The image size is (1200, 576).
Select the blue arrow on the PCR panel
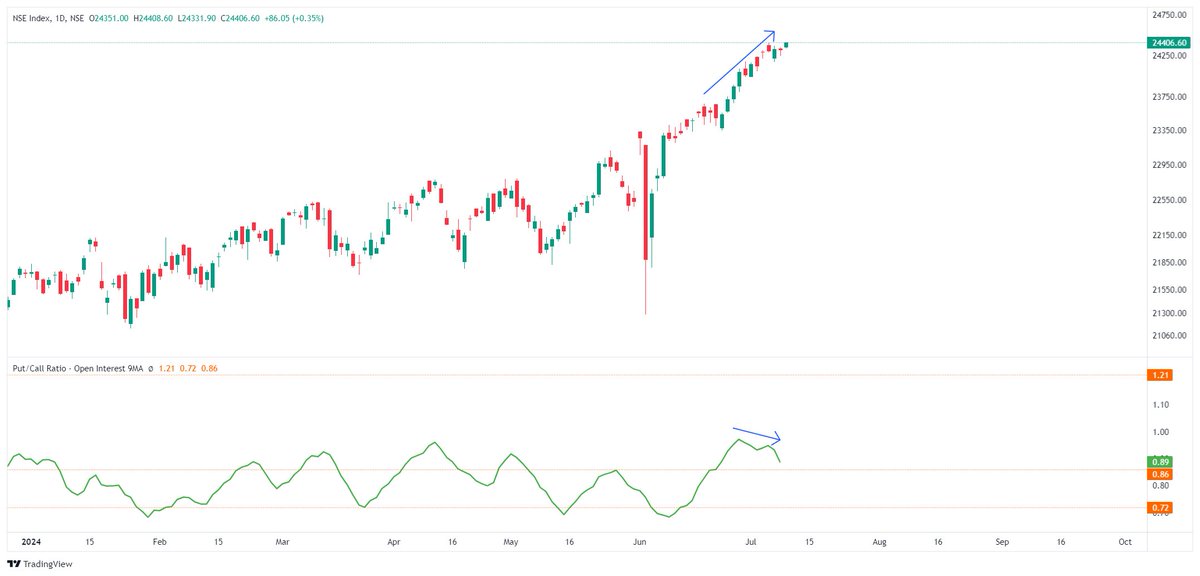coord(755,434)
